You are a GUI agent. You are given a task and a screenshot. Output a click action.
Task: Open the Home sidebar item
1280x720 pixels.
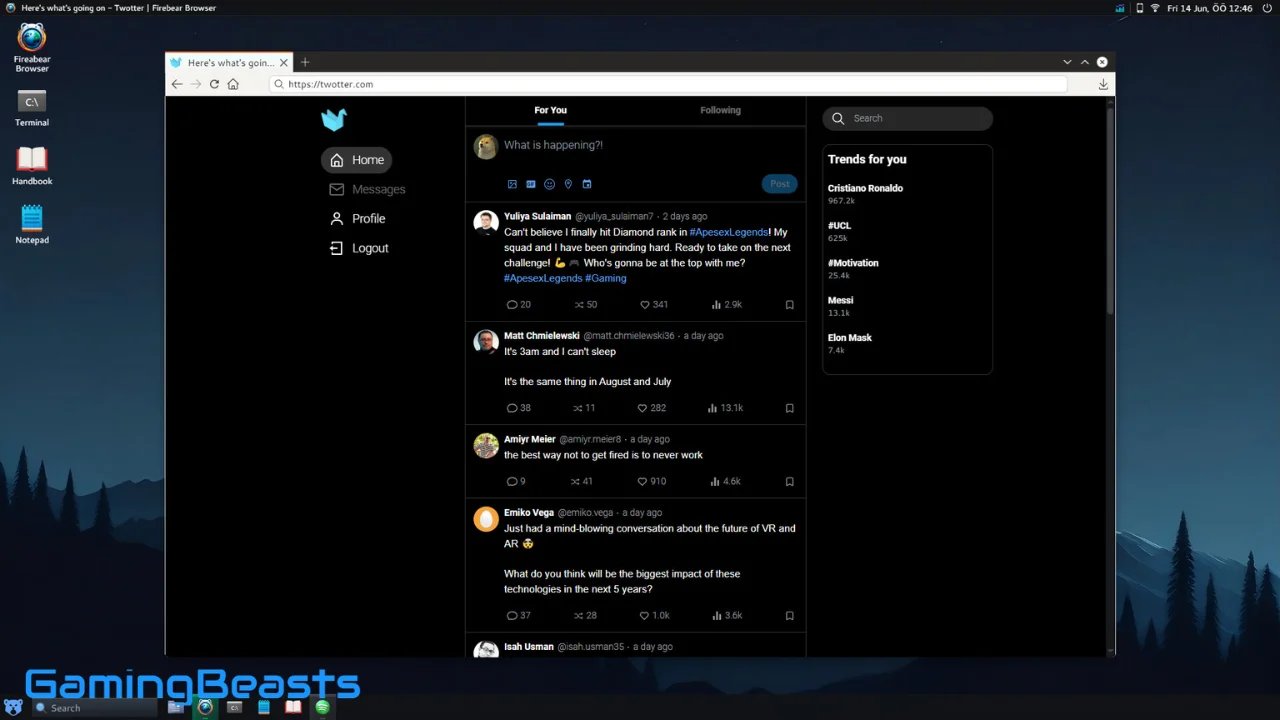tap(357, 160)
